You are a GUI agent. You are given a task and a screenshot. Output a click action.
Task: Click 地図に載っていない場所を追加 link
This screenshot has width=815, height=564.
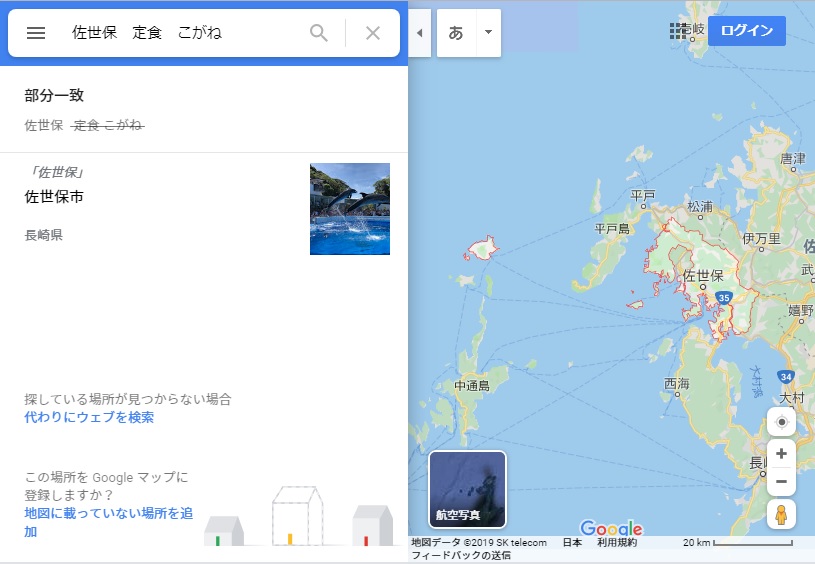108,522
